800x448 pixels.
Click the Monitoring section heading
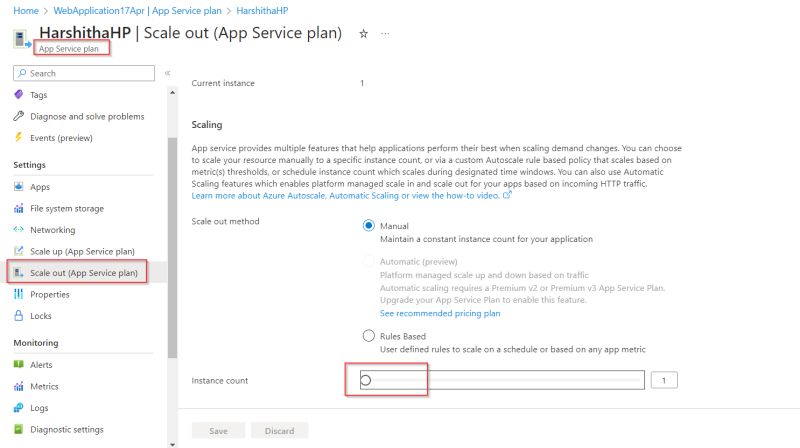point(36,343)
